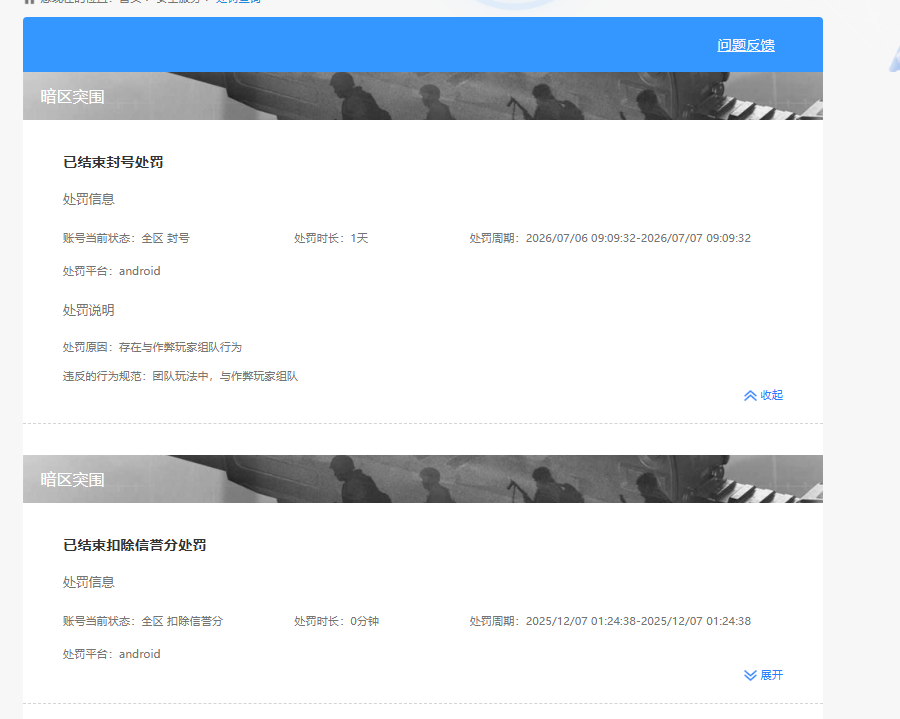Expand the 扣除信誉分 penalty card with 展开
Image resolution: width=900 pixels, height=719 pixels.
pos(763,675)
